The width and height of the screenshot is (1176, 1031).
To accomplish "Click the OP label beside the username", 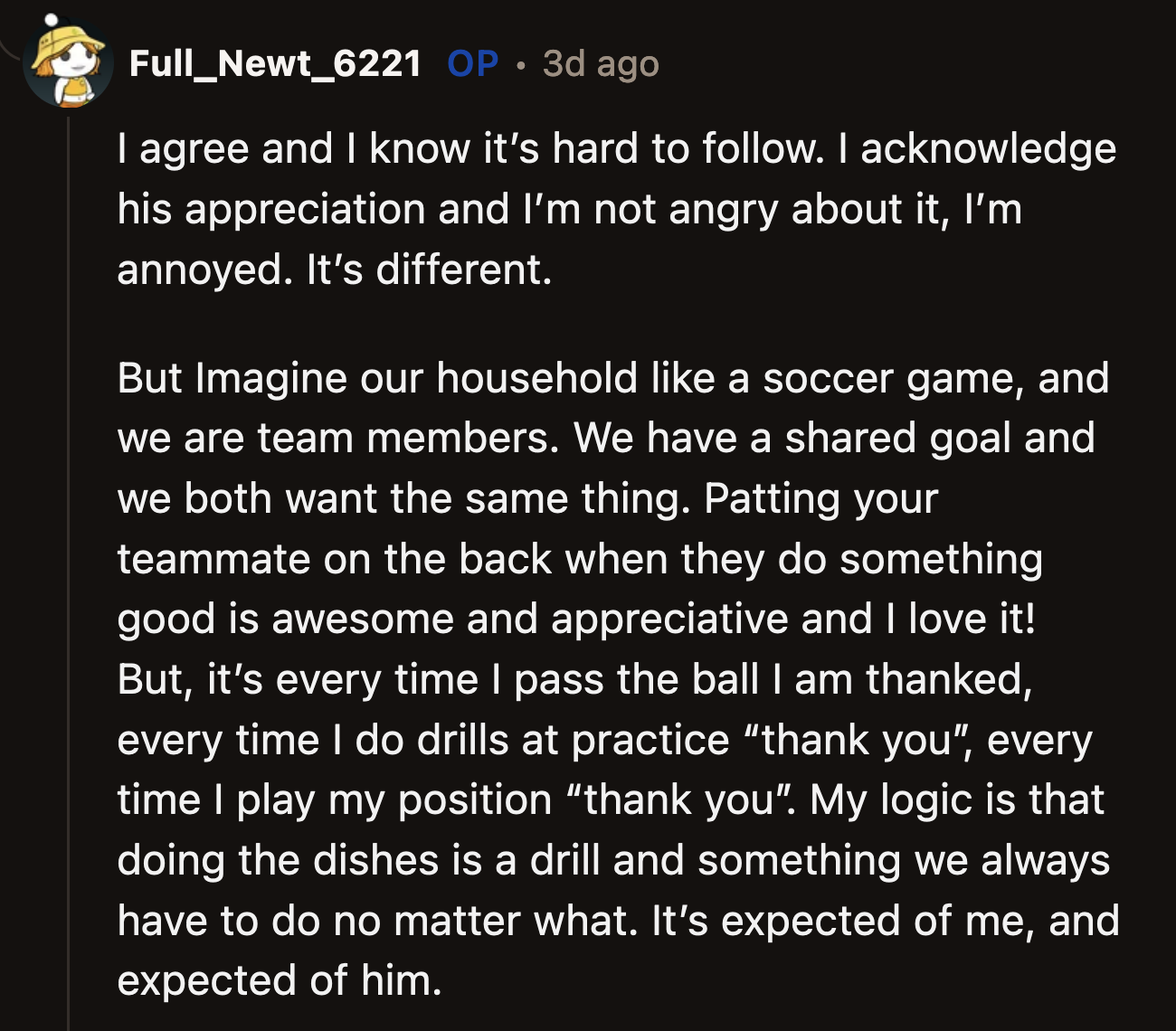I will tap(469, 63).
